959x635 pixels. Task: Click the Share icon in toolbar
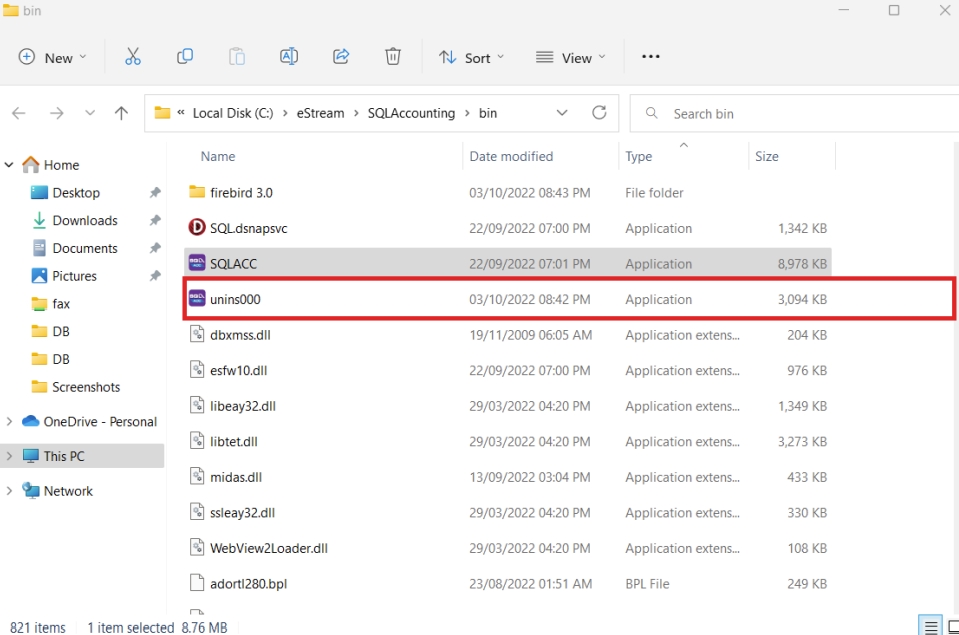341,57
